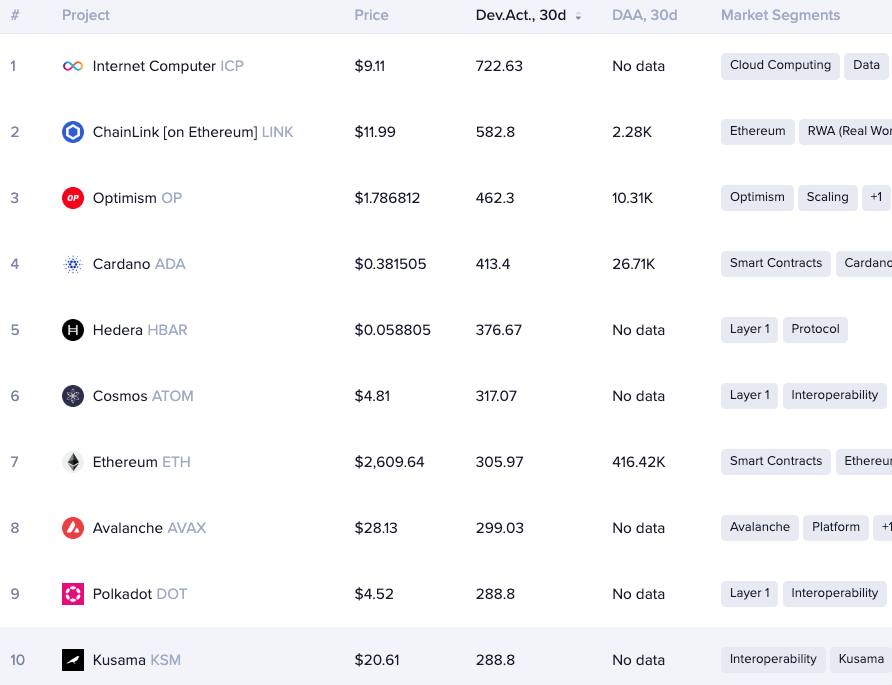Open ChainLink [on Ethereum] LINK project

[x=193, y=132]
